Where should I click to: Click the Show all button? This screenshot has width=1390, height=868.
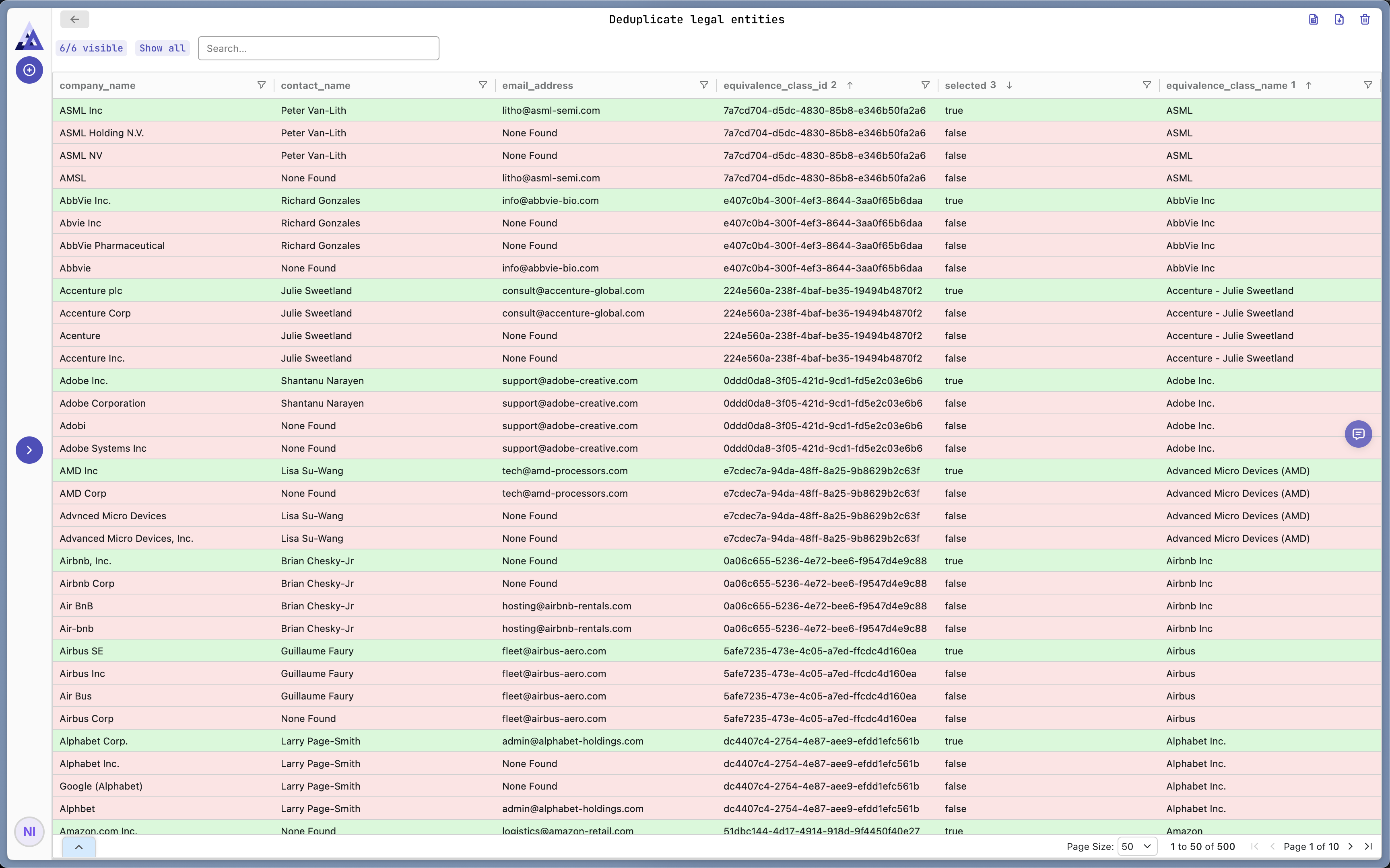162,48
